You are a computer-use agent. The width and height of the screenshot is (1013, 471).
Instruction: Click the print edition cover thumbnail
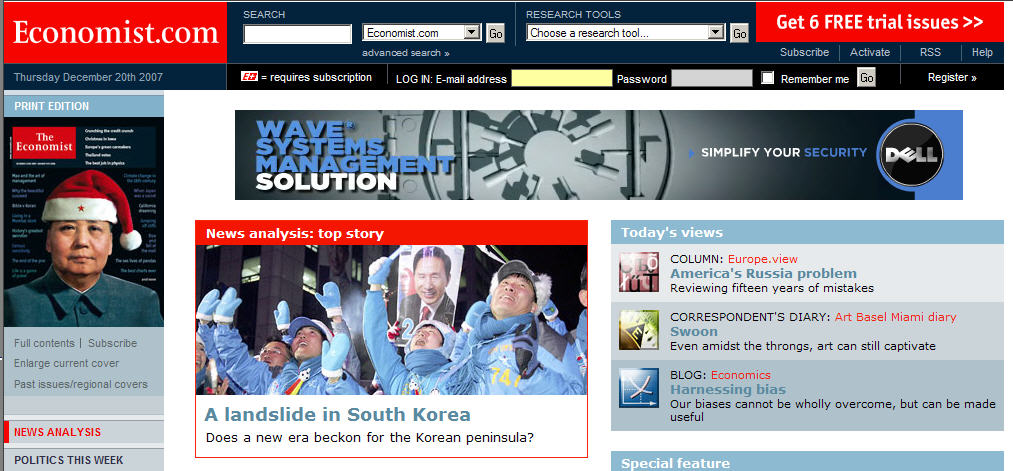[x=83, y=222]
